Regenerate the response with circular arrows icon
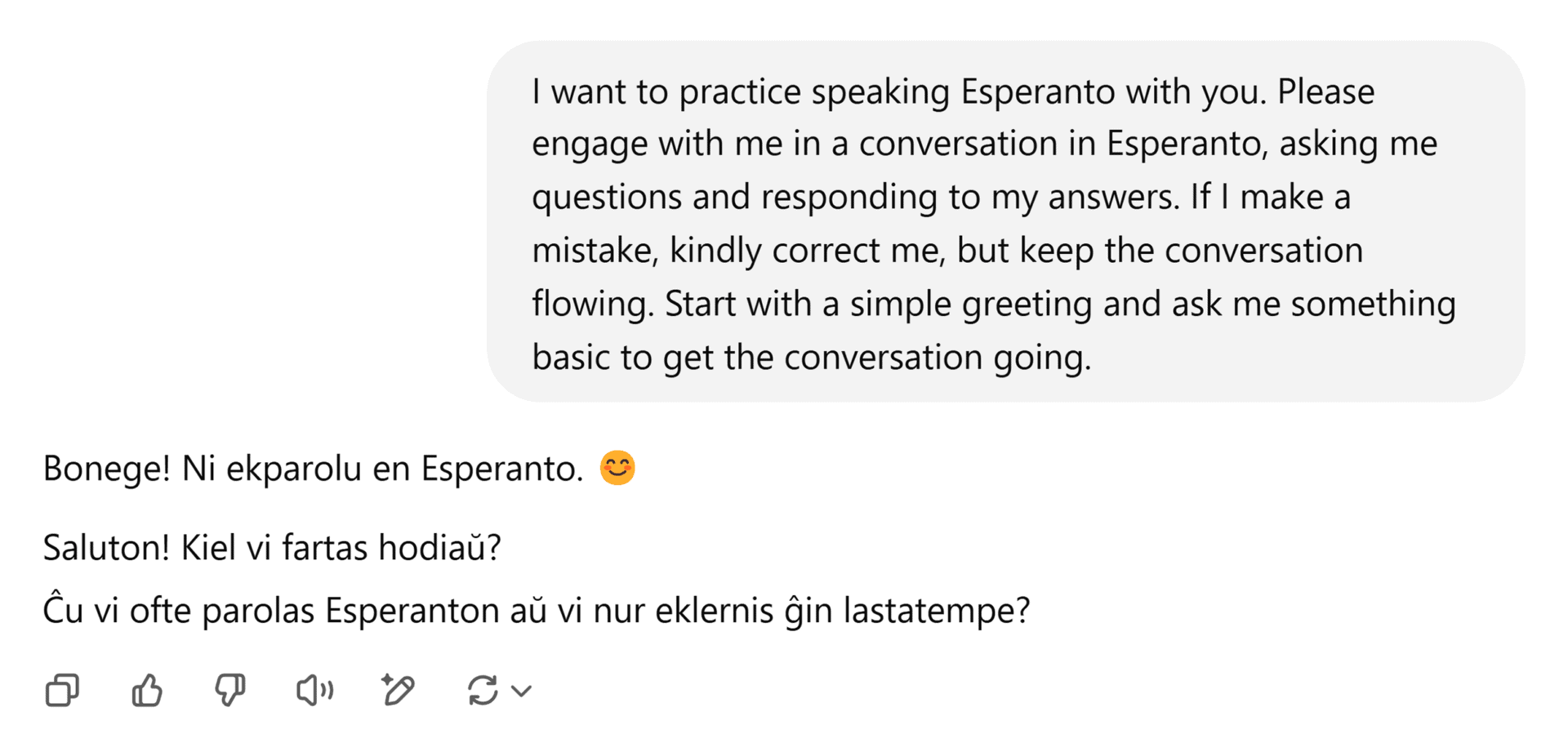The image size is (1568, 752). pos(483,691)
